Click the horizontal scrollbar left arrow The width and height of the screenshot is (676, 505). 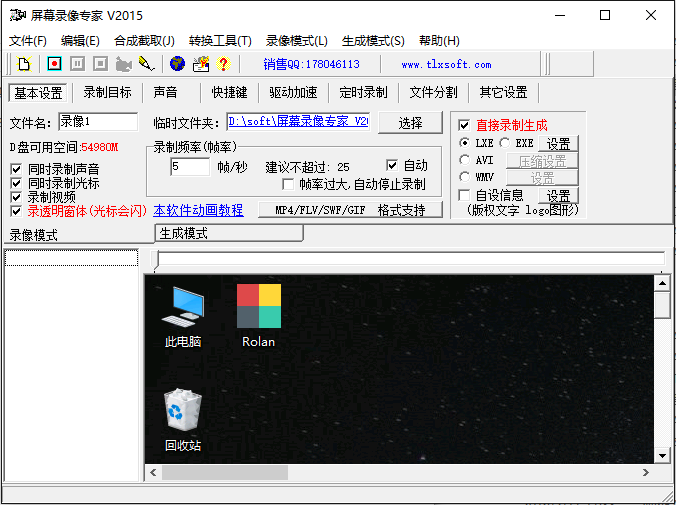pos(153,473)
